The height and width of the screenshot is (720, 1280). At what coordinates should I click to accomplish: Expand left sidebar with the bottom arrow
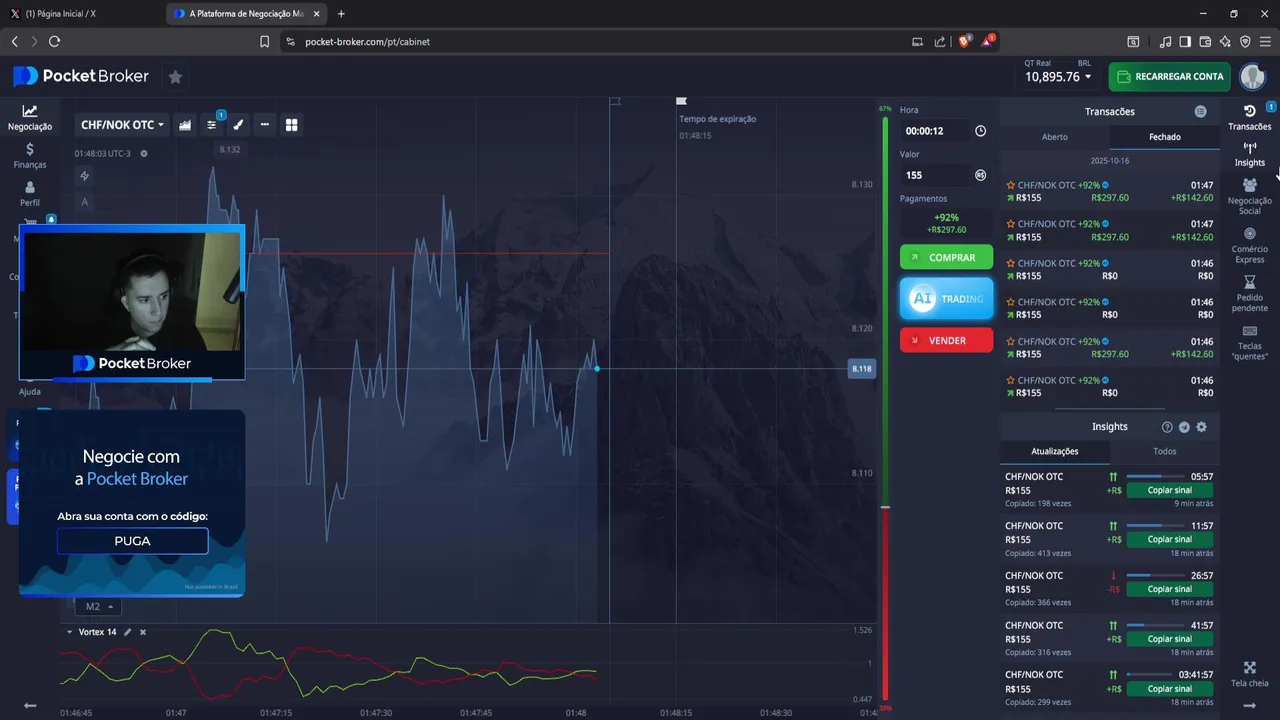coord(30,705)
